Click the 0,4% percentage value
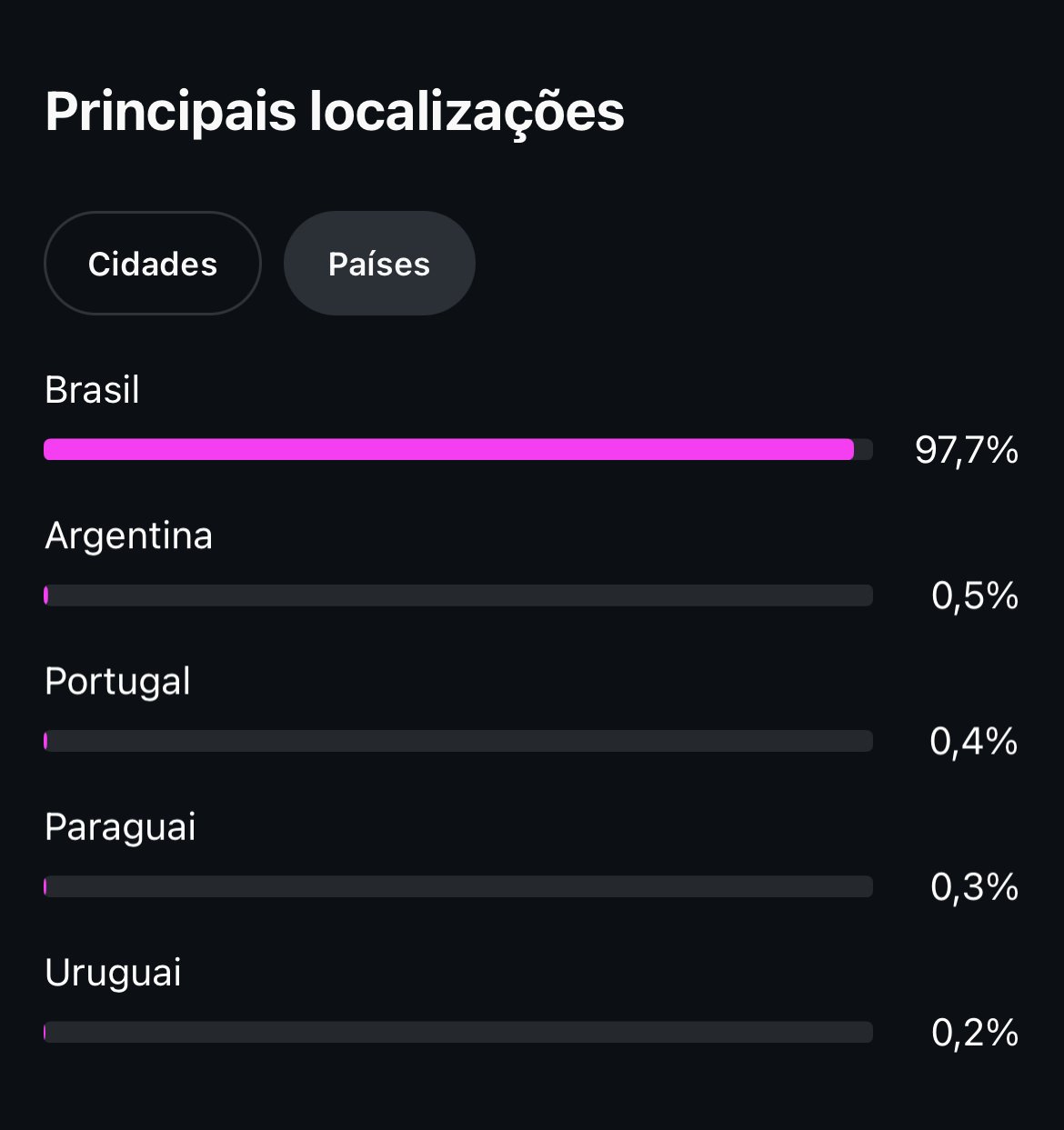The width and height of the screenshot is (1064, 1130). tap(974, 742)
